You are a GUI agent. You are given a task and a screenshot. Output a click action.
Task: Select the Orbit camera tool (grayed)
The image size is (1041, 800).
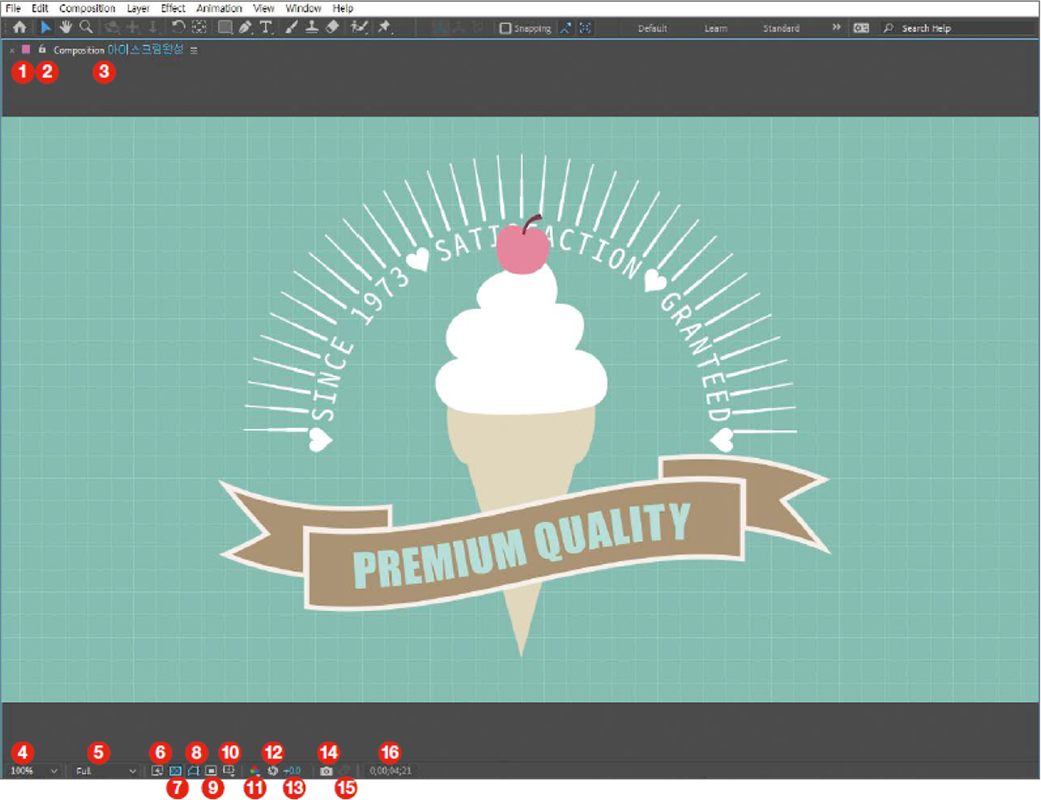coord(112,27)
